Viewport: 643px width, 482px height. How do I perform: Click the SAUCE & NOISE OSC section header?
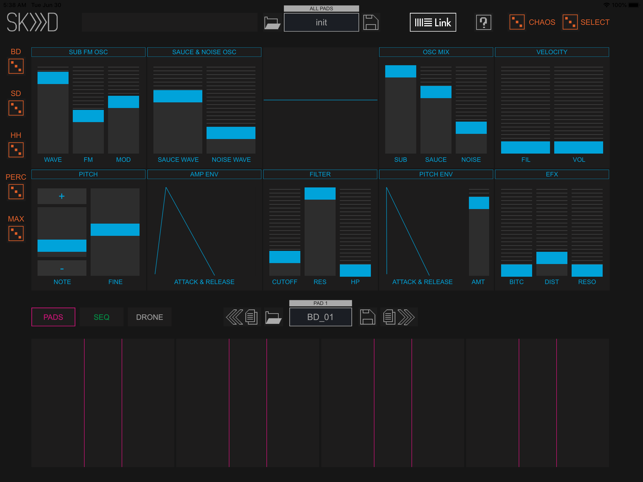tap(204, 52)
